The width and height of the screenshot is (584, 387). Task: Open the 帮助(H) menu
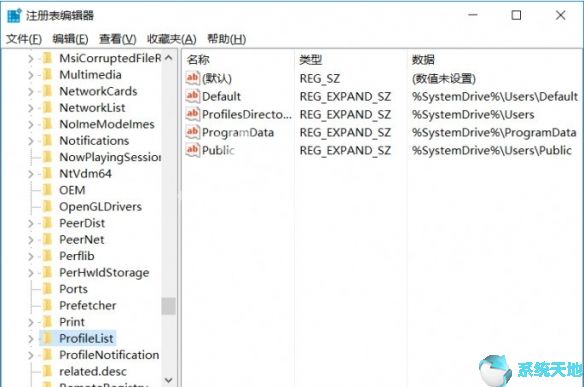(226, 39)
